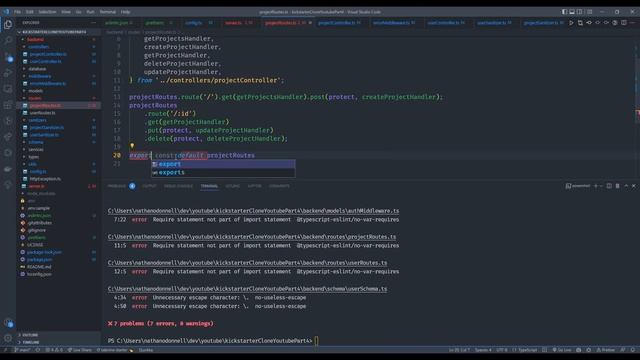This screenshot has width=640, height=360.
Task: Open the File menu
Action: (x=18, y=12)
